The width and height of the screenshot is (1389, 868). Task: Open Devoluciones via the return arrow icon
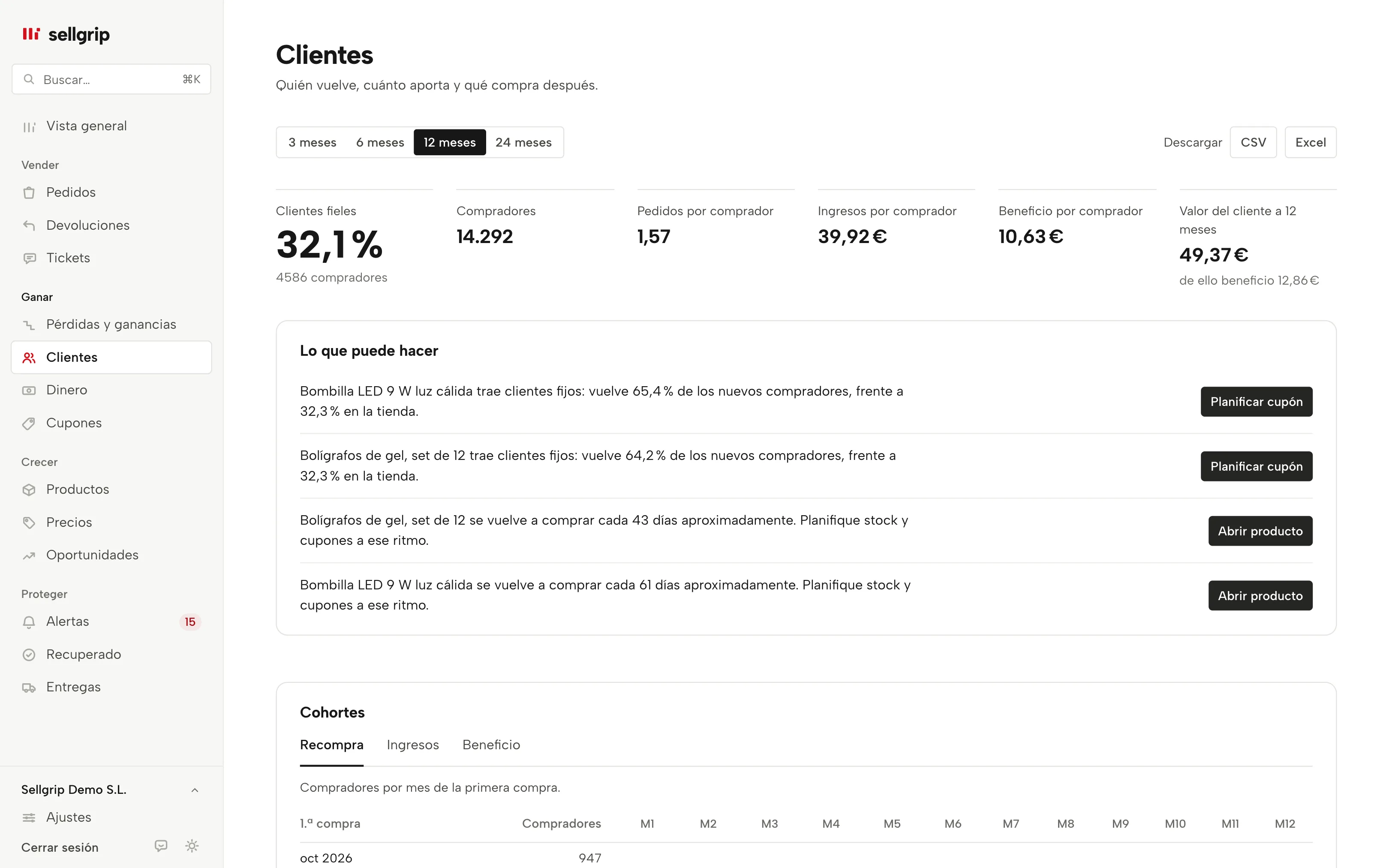[29, 225]
